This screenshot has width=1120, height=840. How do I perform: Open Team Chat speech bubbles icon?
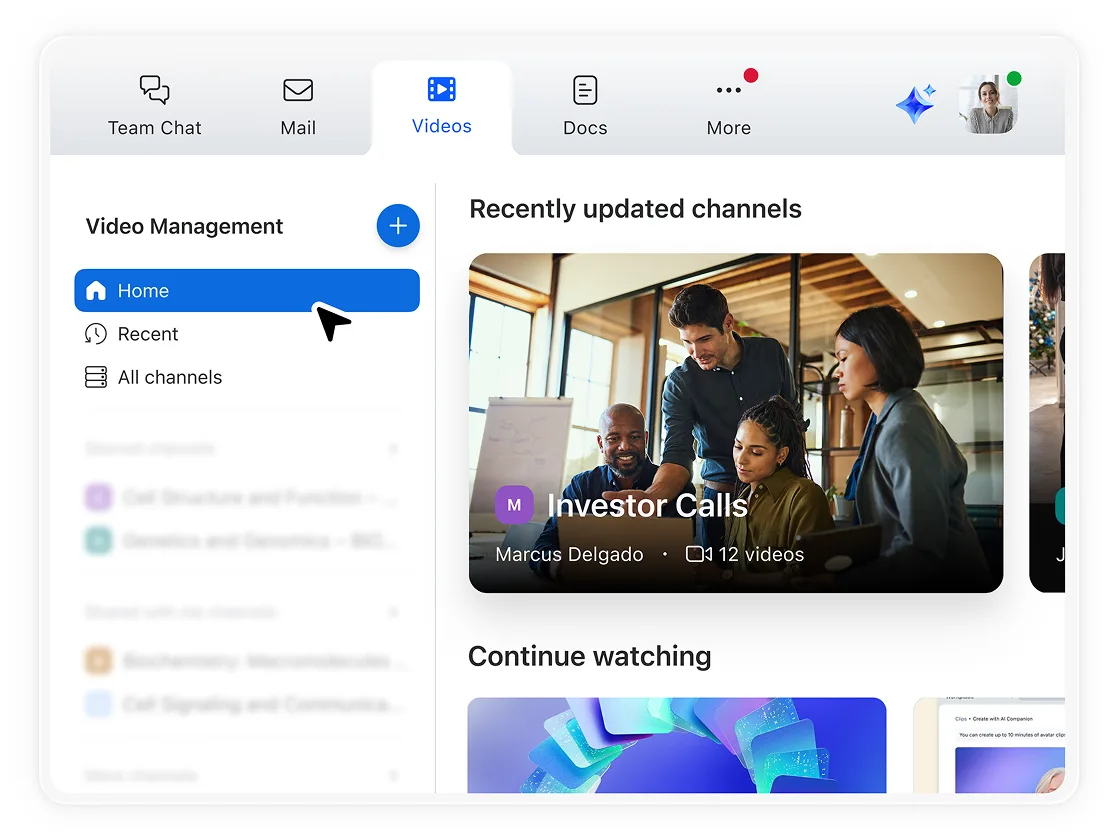tap(154, 90)
